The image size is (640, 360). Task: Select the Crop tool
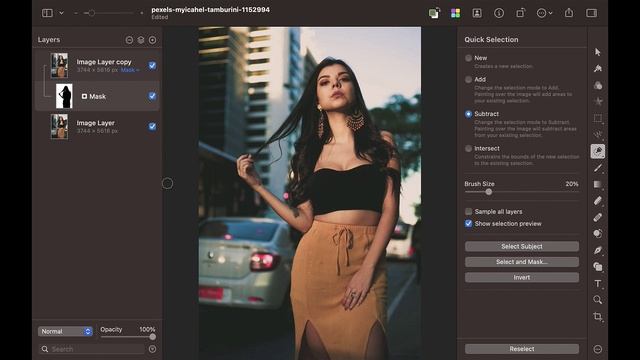(598, 316)
